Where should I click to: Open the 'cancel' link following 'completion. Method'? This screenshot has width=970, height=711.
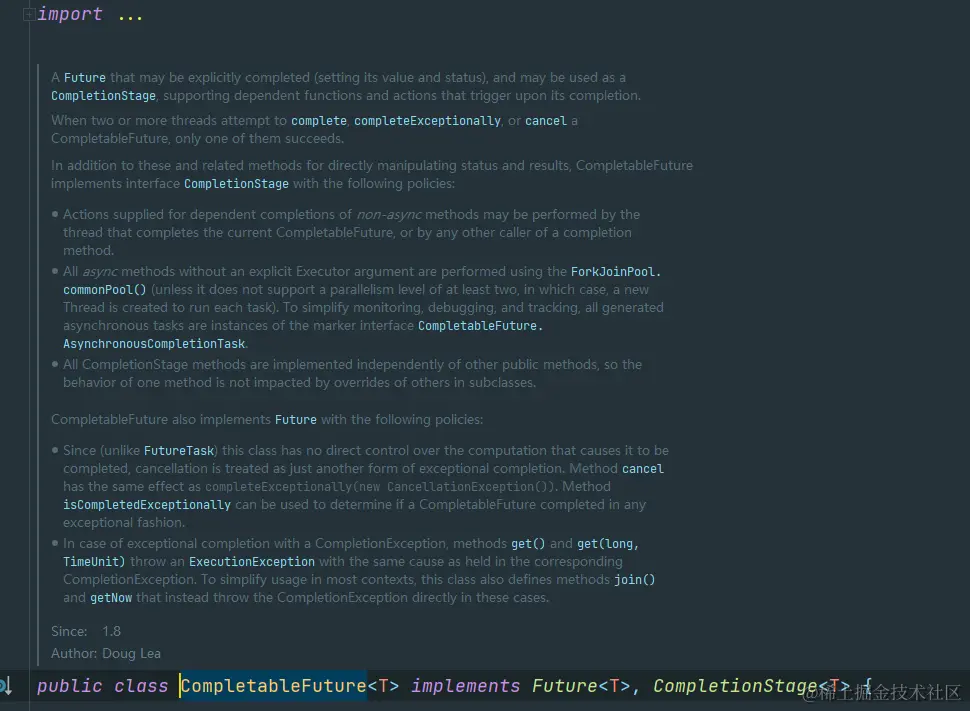tap(643, 468)
